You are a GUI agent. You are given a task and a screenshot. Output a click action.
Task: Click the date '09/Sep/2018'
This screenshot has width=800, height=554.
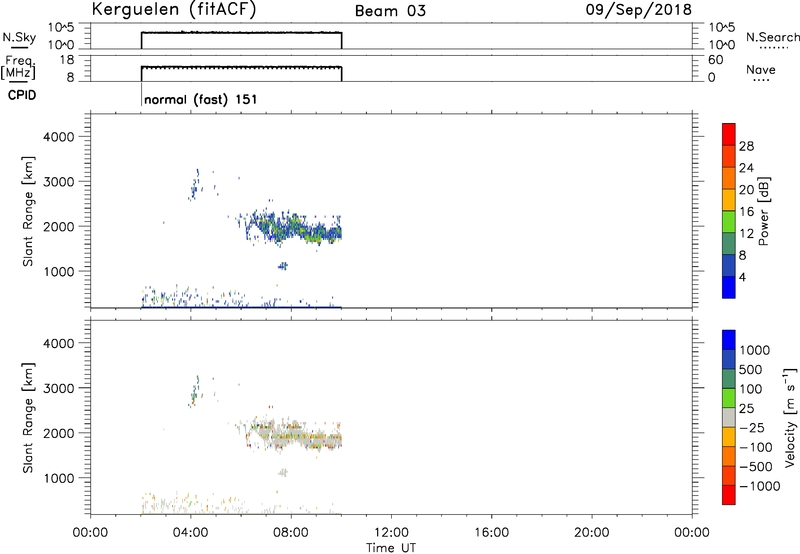pyautogui.click(x=638, y=10)
